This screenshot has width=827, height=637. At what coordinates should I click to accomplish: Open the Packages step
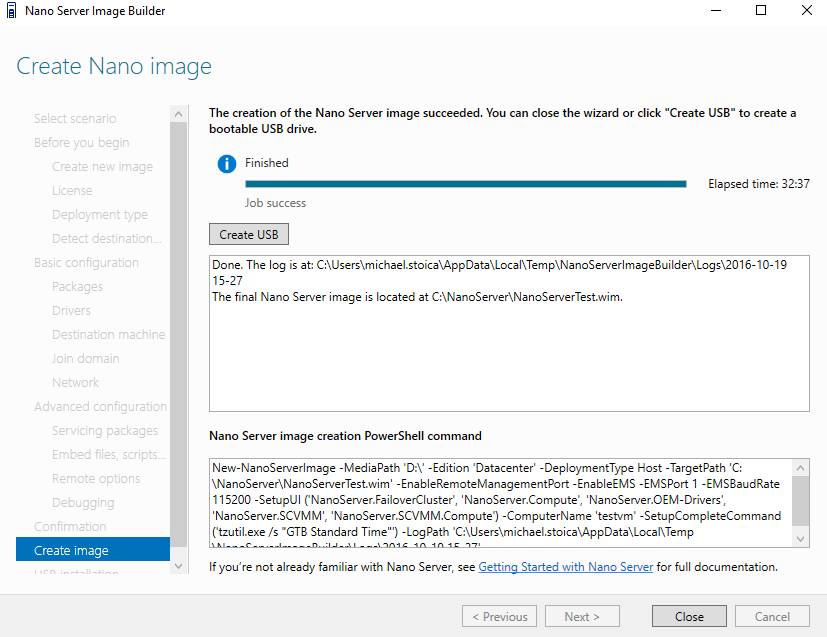pyautogui.click(x=77, y=287)
